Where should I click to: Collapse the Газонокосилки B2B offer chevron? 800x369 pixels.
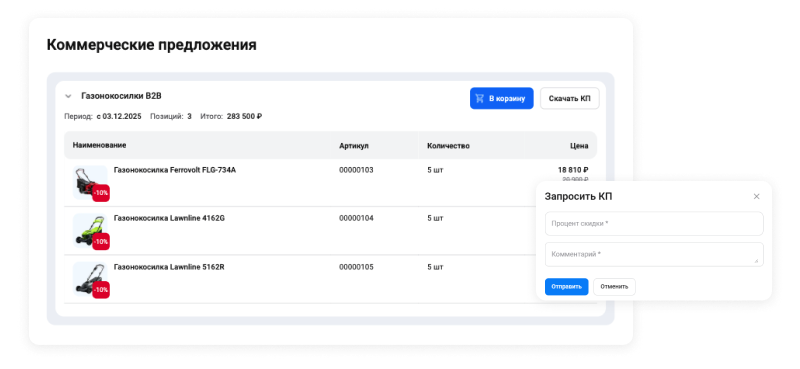click(x=68, y=96)
